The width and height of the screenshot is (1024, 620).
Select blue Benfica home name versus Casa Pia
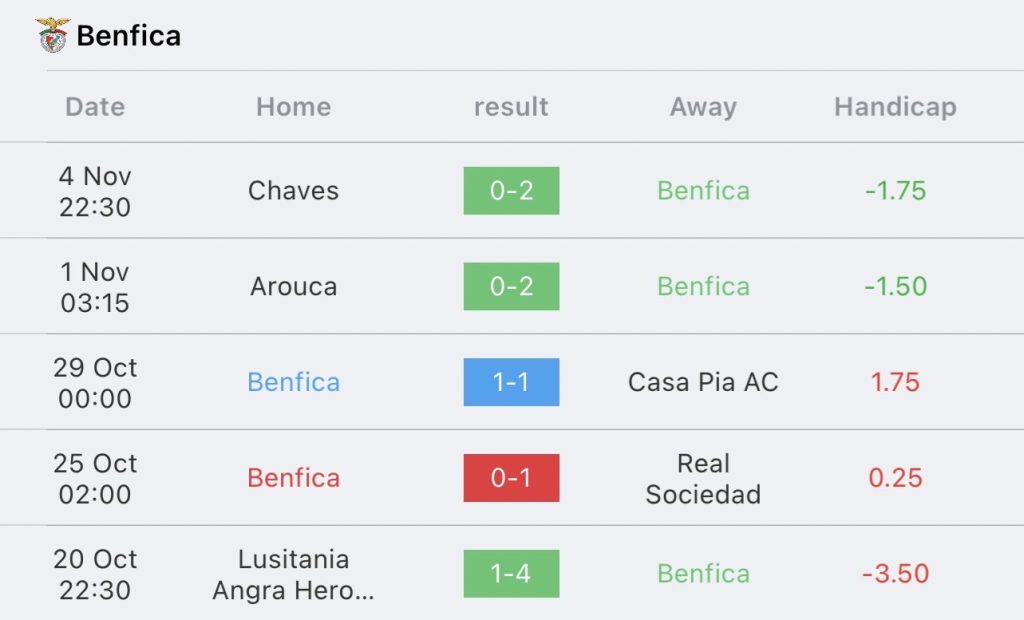coord(293,382)
